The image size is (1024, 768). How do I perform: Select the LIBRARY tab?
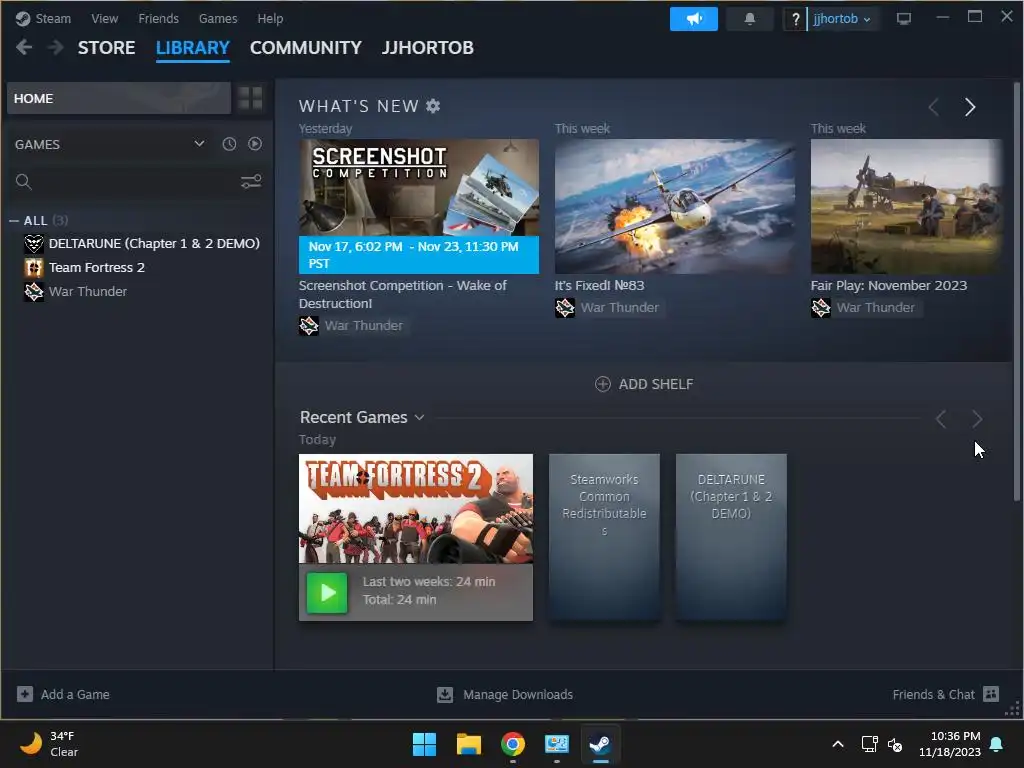coord(193,48)
